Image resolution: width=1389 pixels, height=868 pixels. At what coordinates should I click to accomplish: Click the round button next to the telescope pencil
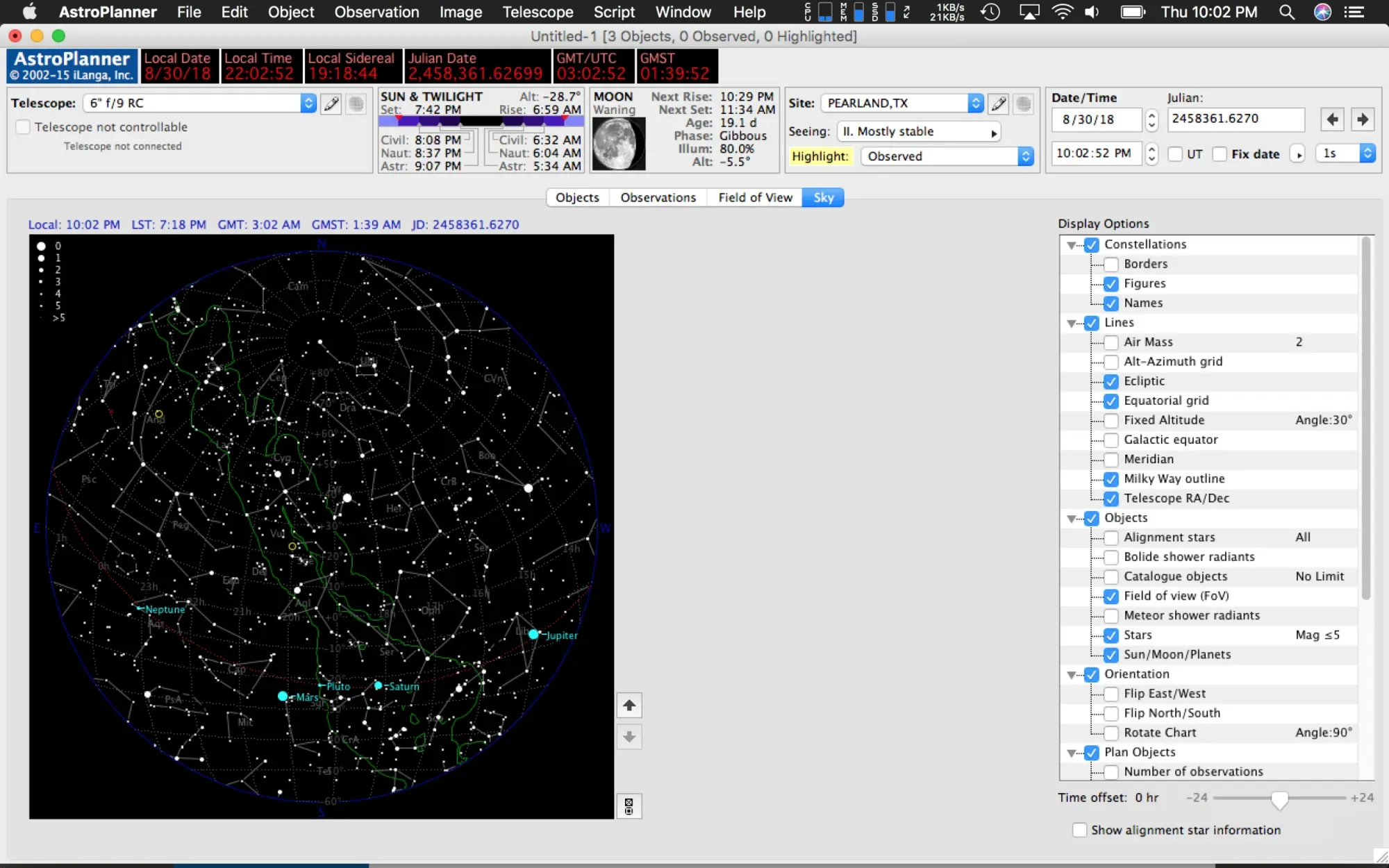click(x=356, y=103)
